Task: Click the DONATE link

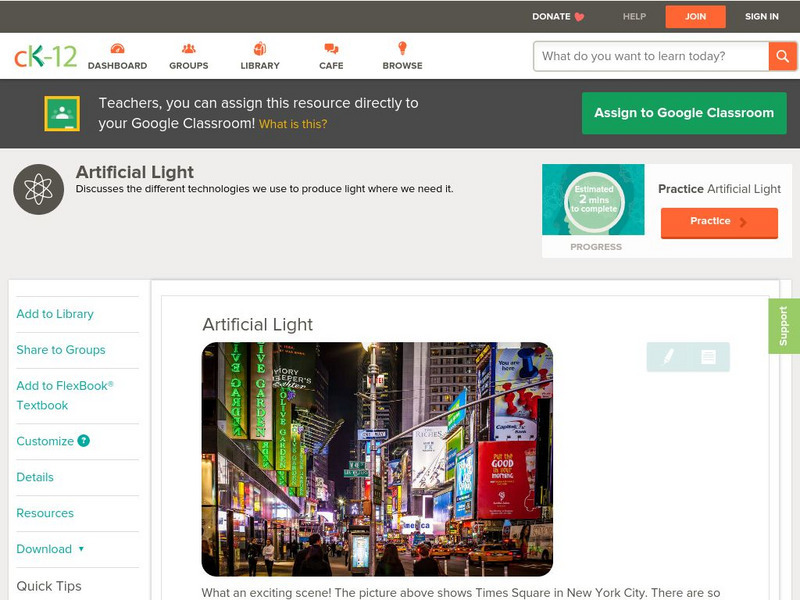Action: click(x=551, y=17)
